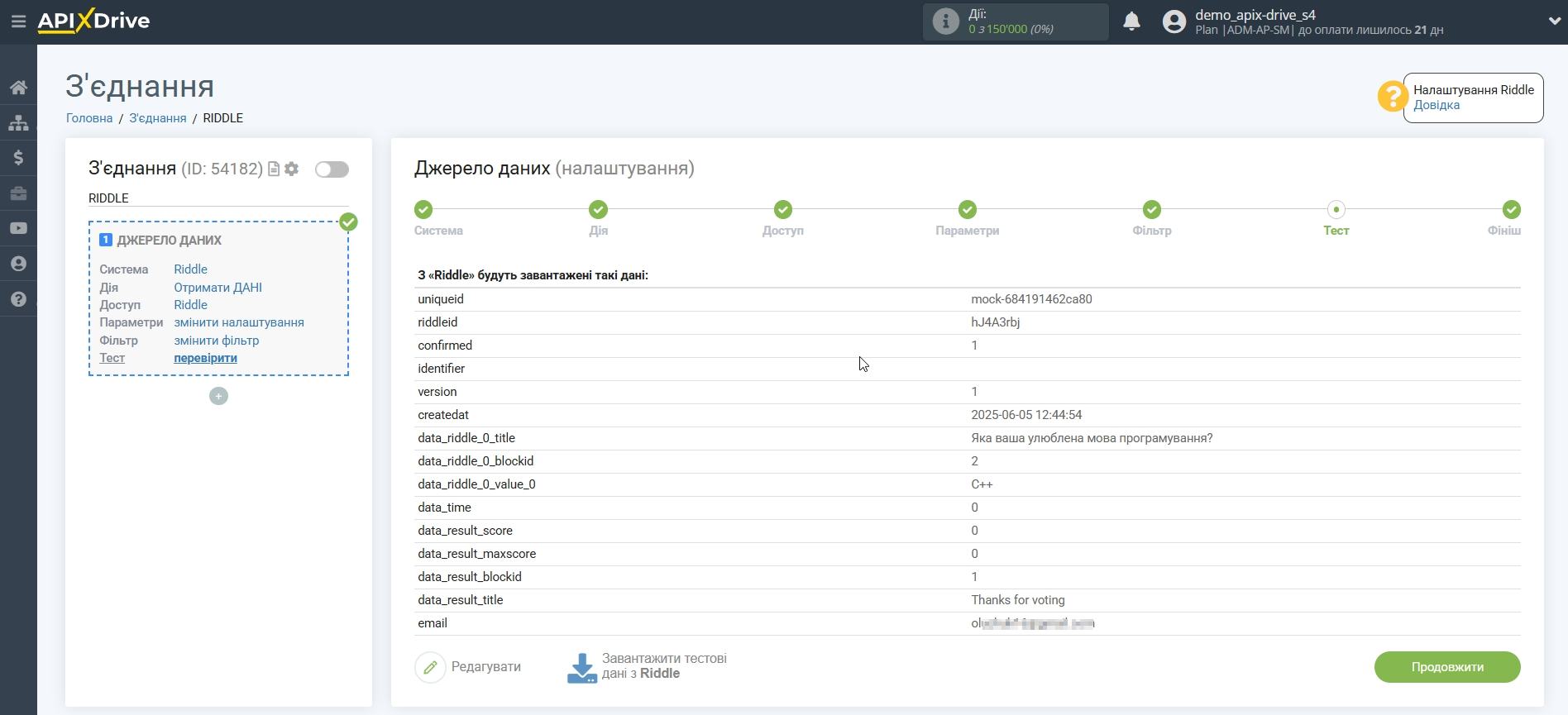1568x715 pixels.
Task: Open the hamburger menu icon
Action: pyautogui.click(x=18, y=21)
